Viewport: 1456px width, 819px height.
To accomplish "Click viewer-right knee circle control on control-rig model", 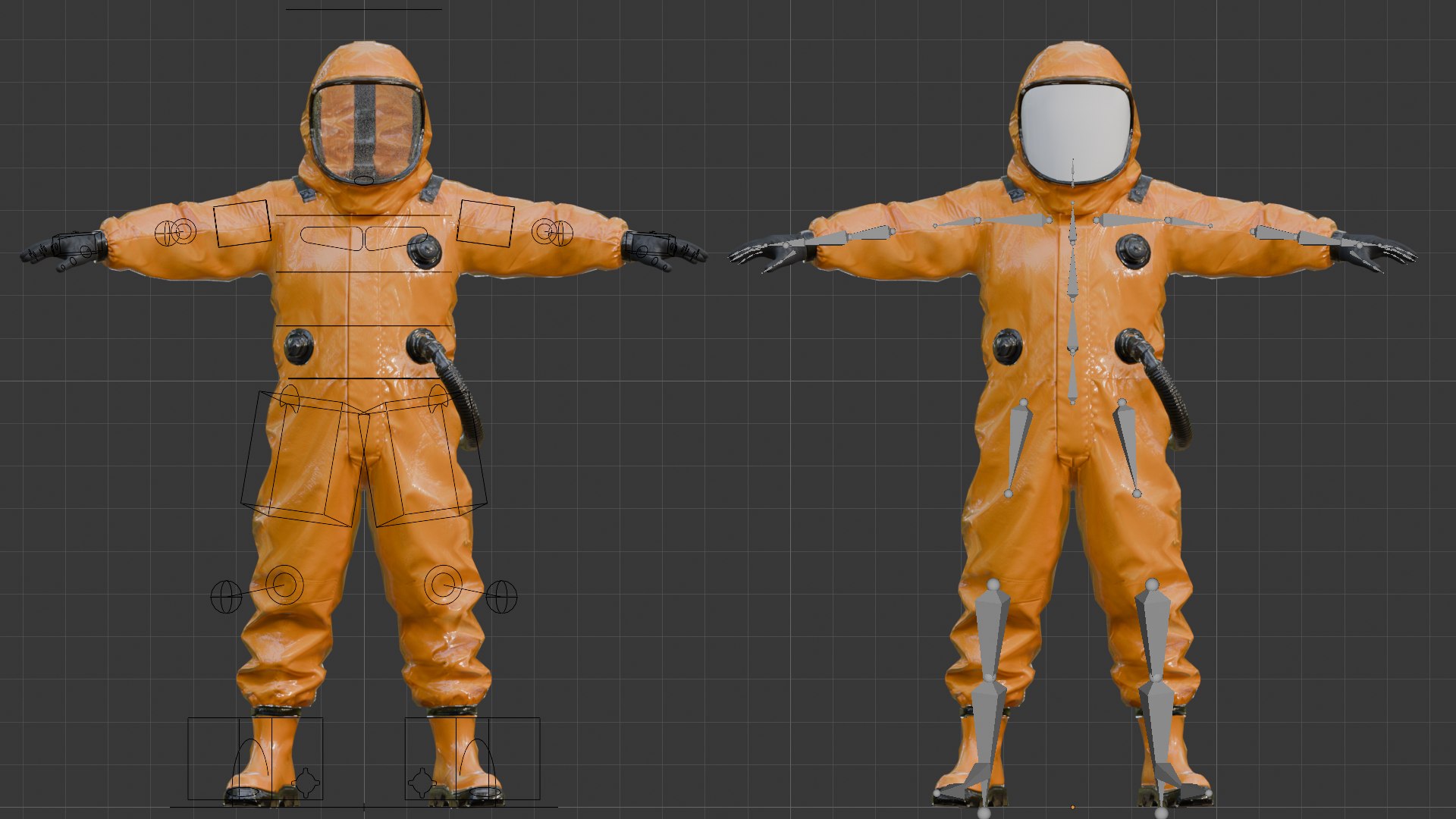I will coord(444,585).
